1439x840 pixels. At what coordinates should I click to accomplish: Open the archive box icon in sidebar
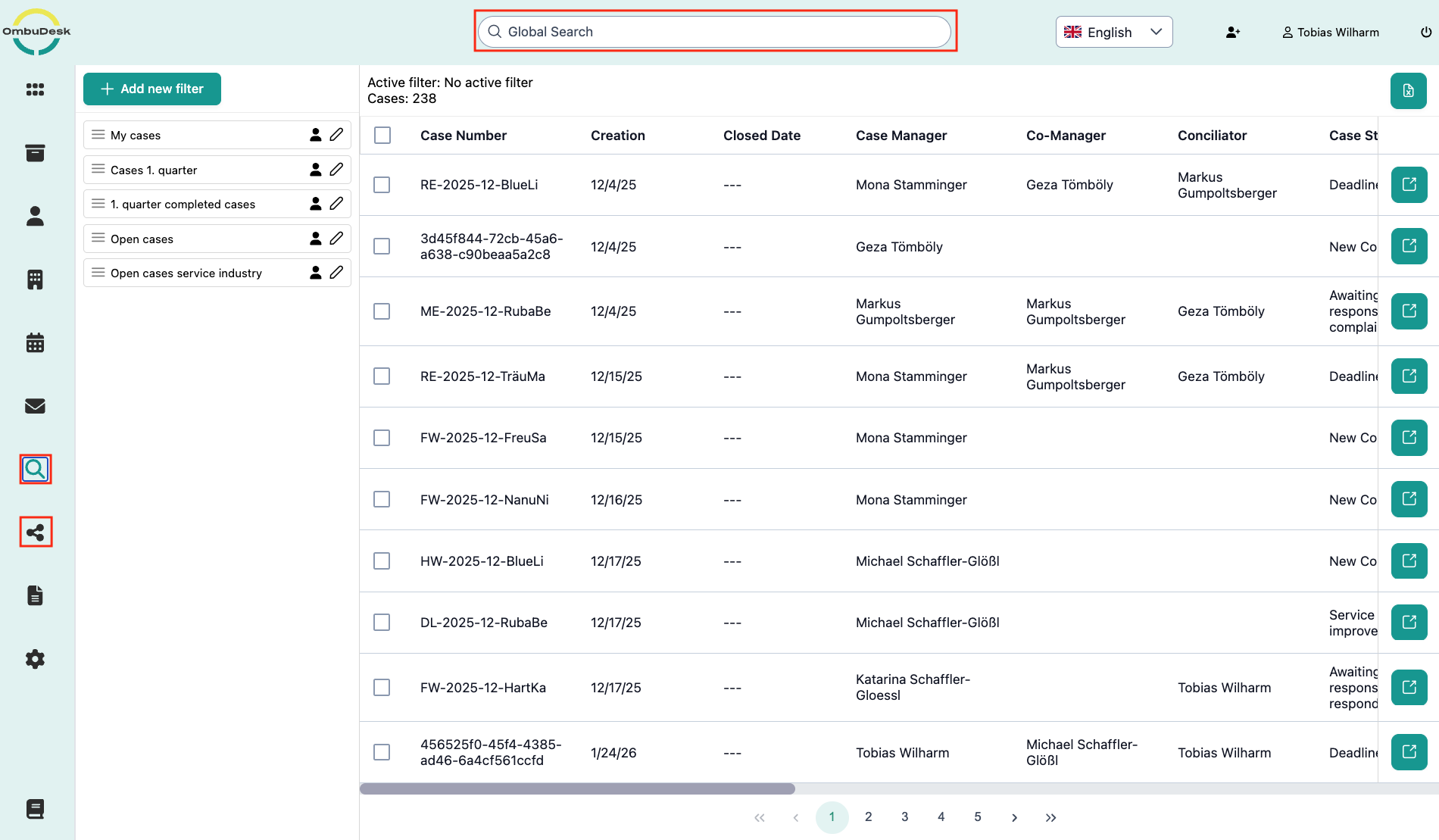tap(35, 153)
